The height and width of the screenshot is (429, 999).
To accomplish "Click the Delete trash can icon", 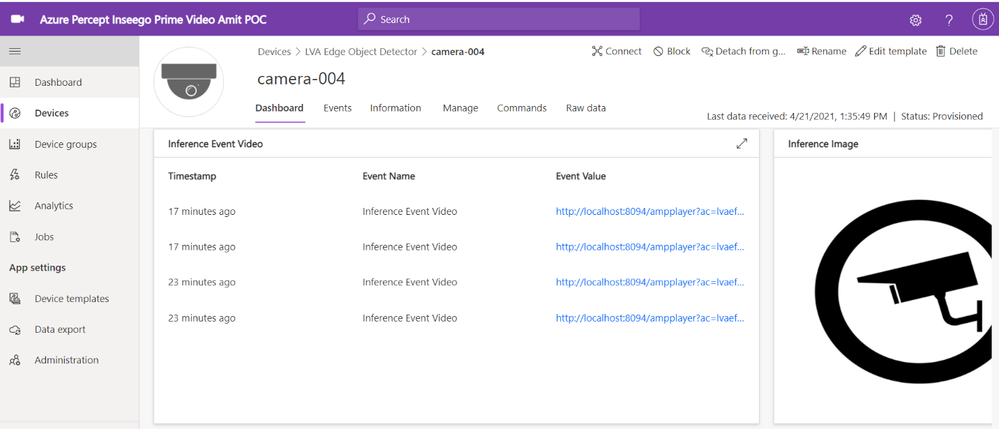I will pos(940,52).
